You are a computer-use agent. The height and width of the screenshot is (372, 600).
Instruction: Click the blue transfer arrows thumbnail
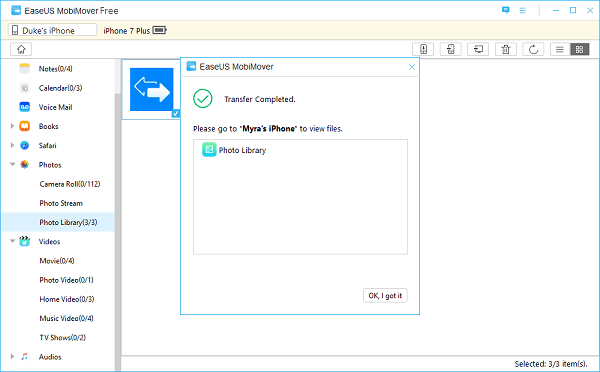coord(152,90)
